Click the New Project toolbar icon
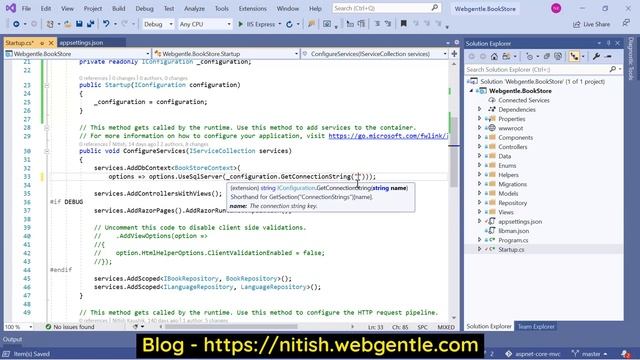640x360 pixels. (x=50, y=24)
